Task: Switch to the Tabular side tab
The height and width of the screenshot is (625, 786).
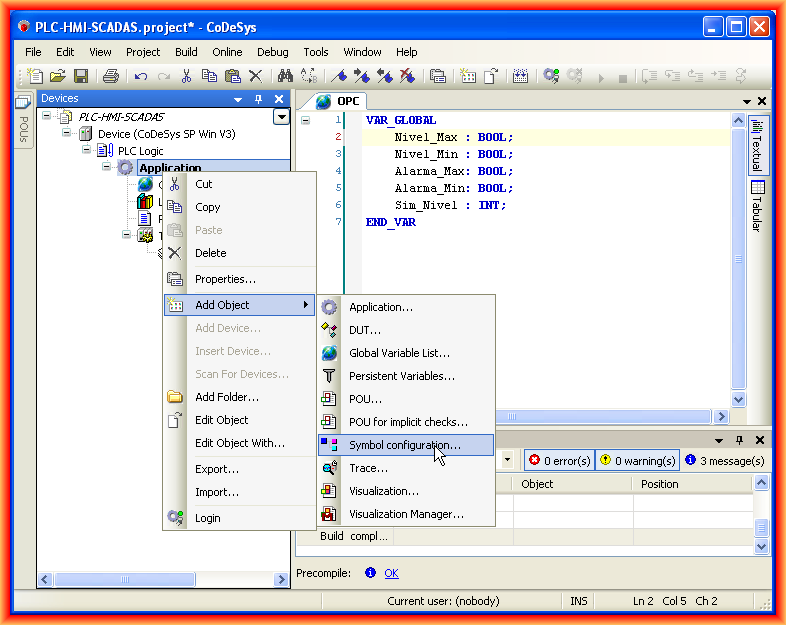Action: (x=757, y=205)
